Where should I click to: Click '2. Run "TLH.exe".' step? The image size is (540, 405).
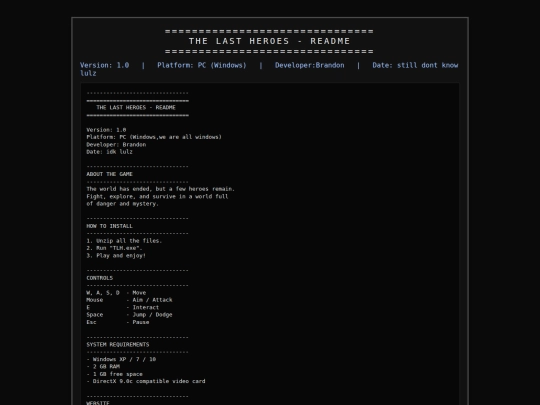coord(114,248)
